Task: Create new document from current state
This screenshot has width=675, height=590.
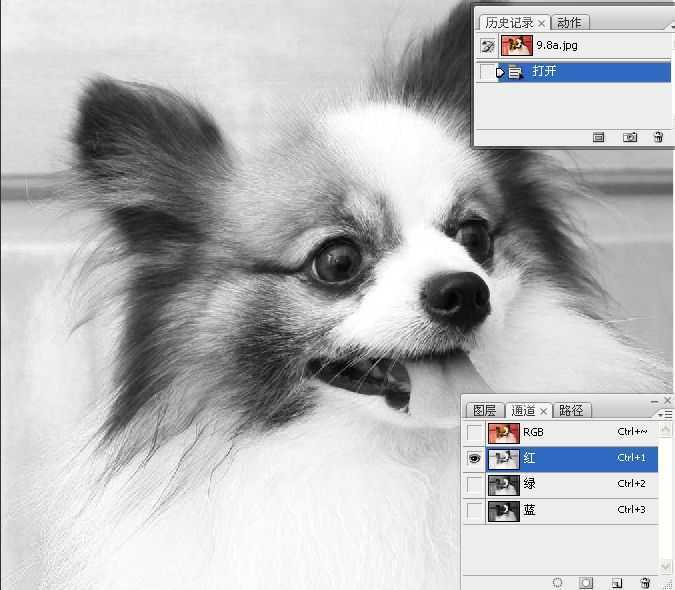Action: pyautogui.click(x=598, y=137)
